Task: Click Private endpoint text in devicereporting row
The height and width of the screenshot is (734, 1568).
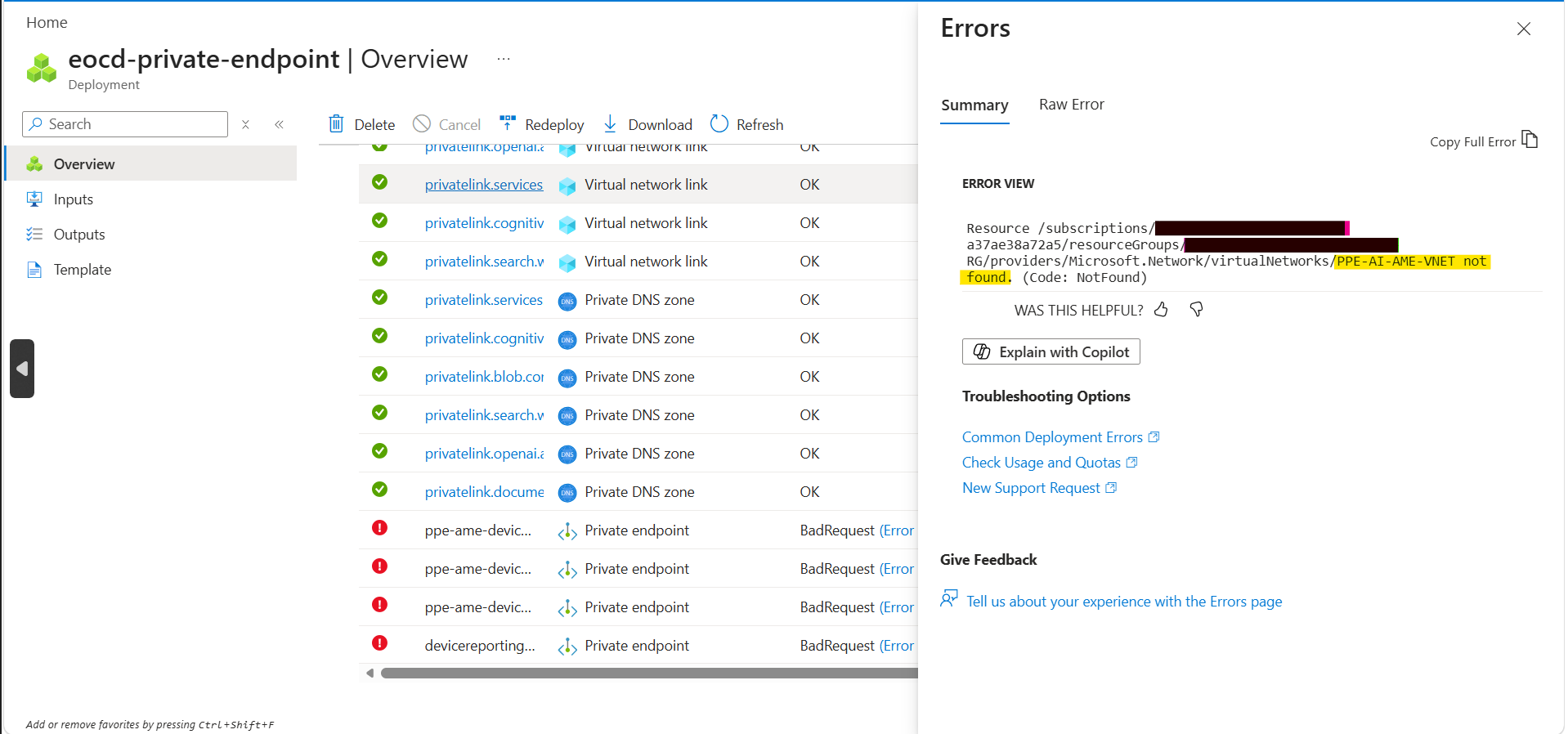Action: [x=637, y=646]
